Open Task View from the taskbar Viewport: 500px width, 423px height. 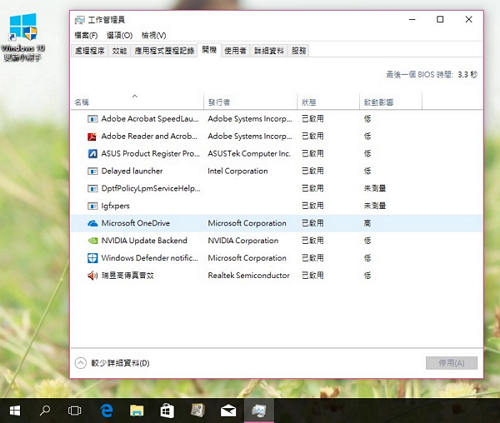(x=74, y=411)
